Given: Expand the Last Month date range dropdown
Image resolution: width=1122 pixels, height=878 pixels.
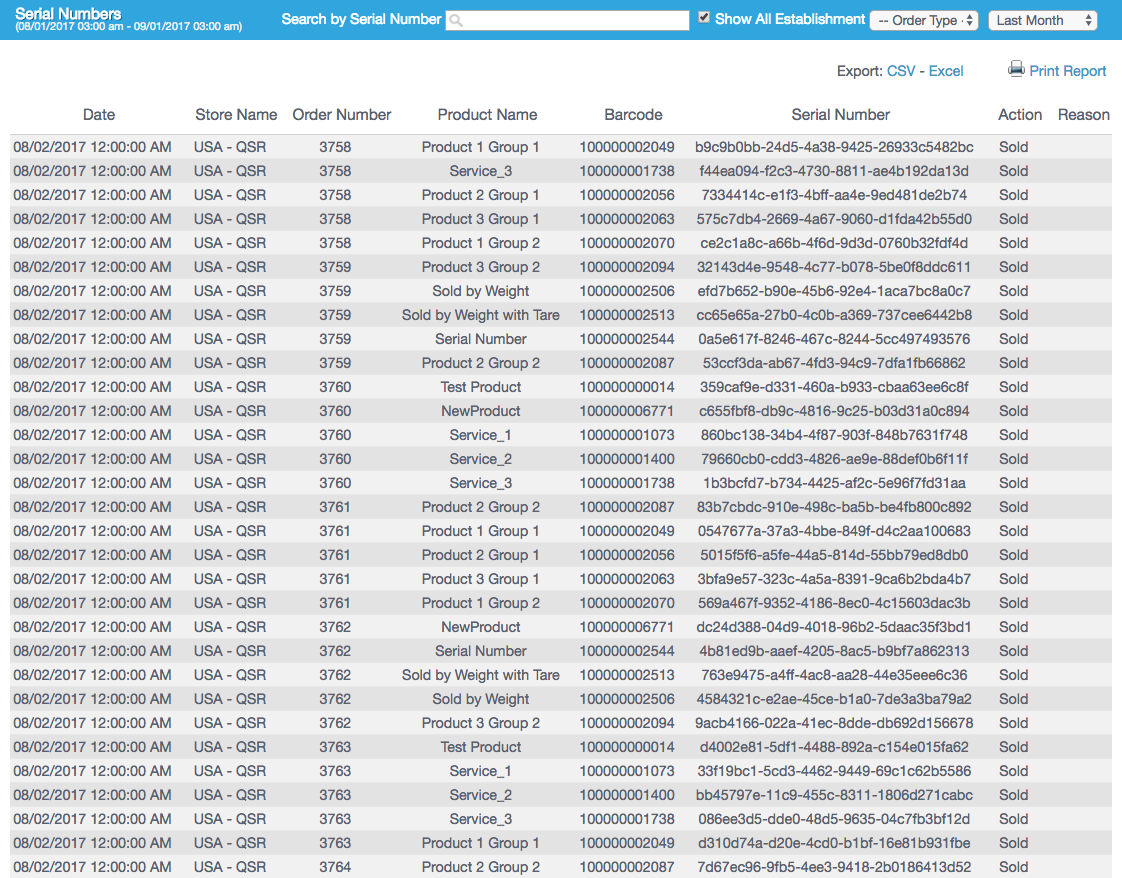Looking at the screenshot, I should 1042,20.
